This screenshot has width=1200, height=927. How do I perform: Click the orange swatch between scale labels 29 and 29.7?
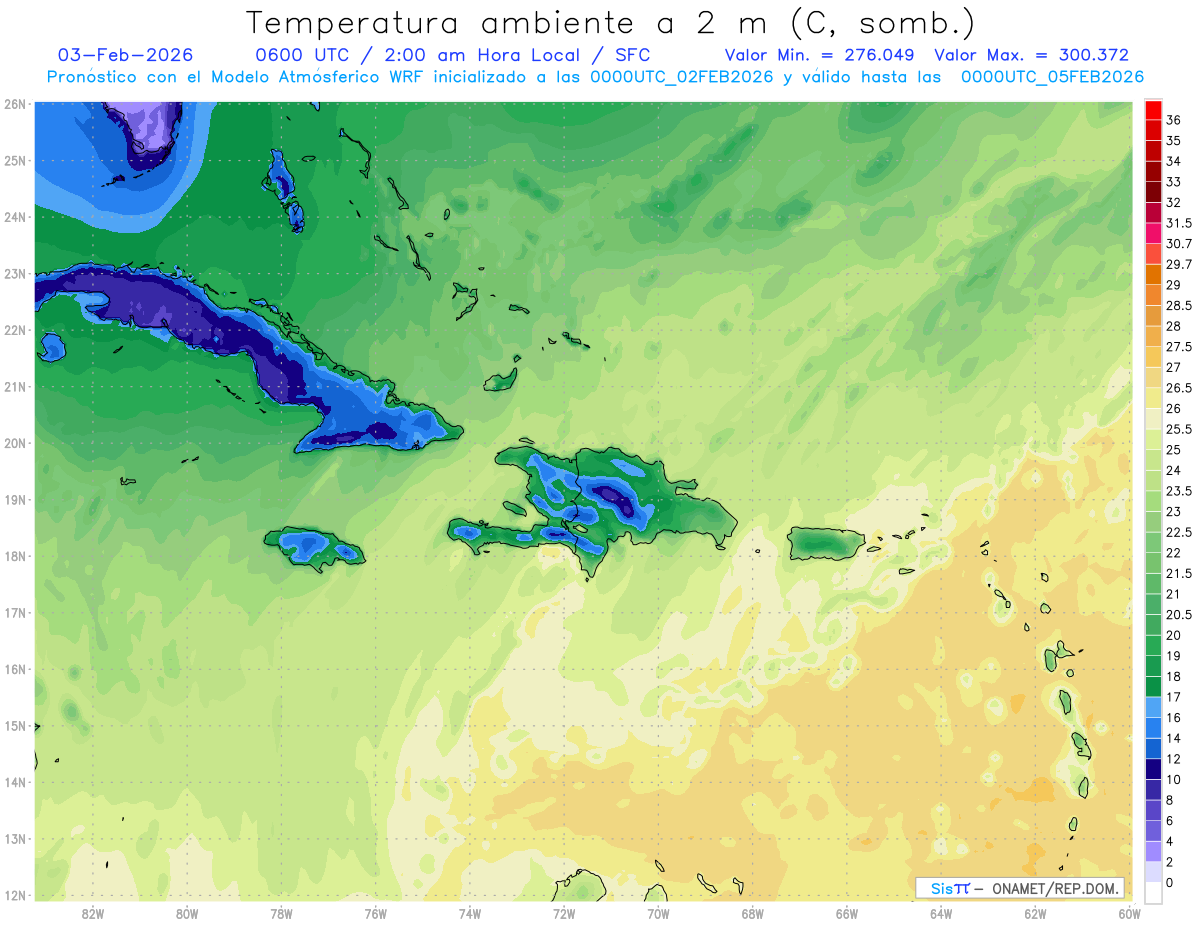click(x=1153, y=274)
